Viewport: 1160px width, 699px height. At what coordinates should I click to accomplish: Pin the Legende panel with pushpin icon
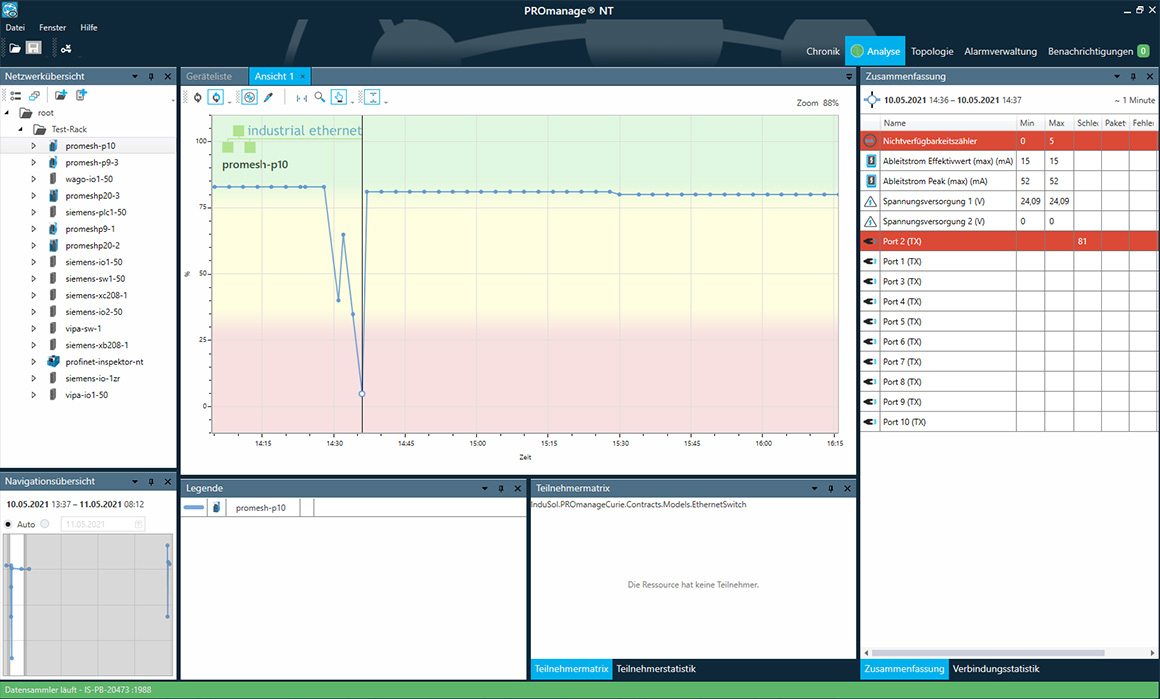tap(501, 488)
